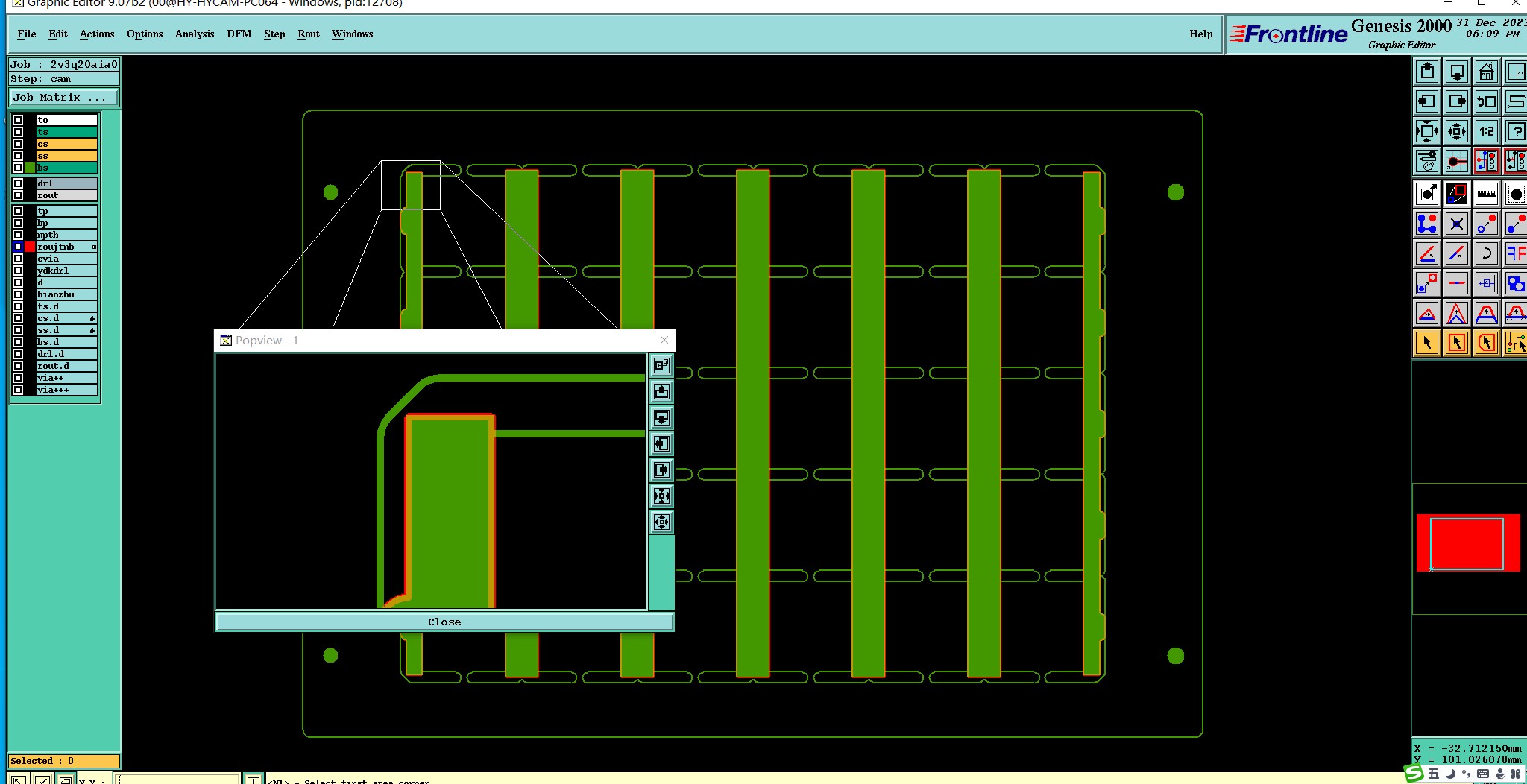Click pan down icon in main toolbar
This screenshot has width=1527, height=784.
click(1457, 72)
